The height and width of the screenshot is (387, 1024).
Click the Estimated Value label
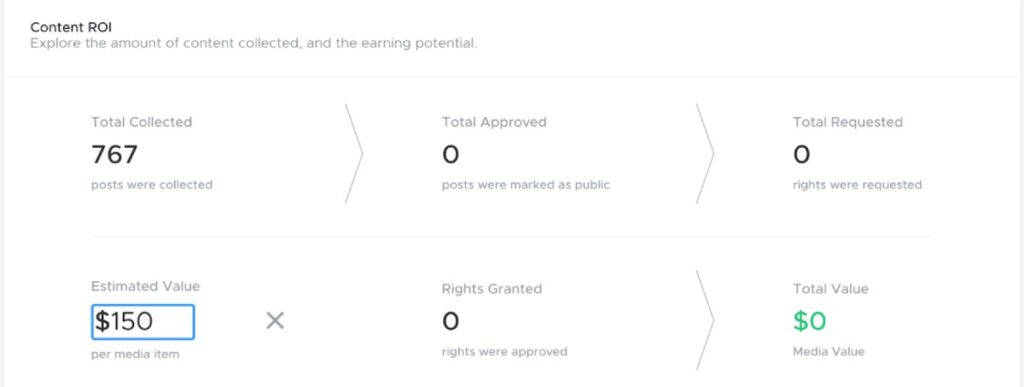(146, 286)
